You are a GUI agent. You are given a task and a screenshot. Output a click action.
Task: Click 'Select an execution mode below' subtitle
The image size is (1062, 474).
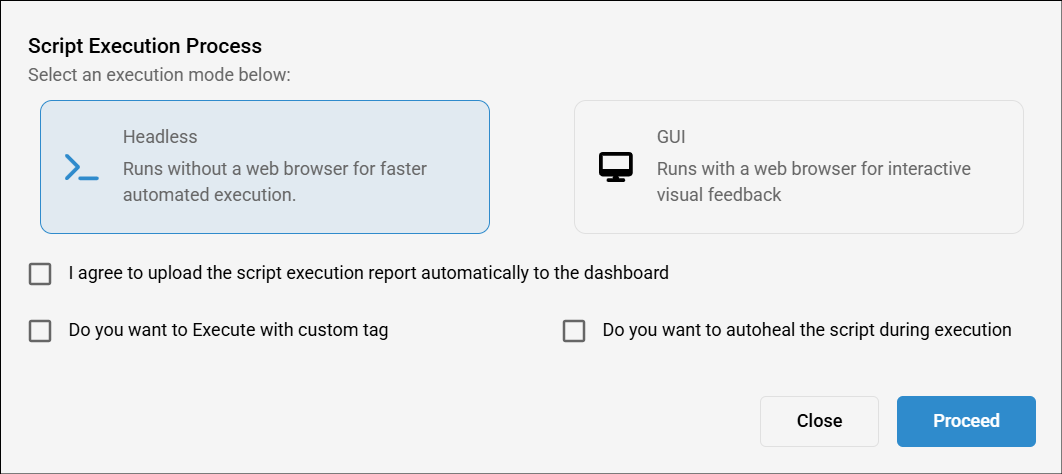tap(159, 75)
